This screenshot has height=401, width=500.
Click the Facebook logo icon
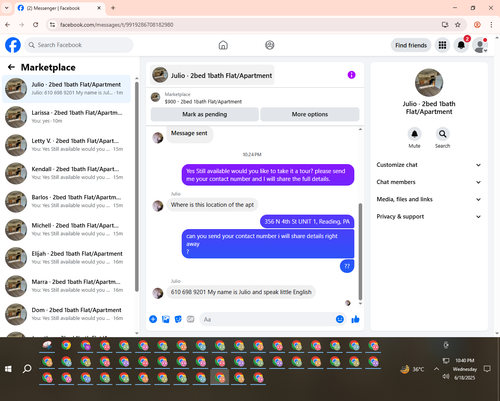[x=13, y=45]
